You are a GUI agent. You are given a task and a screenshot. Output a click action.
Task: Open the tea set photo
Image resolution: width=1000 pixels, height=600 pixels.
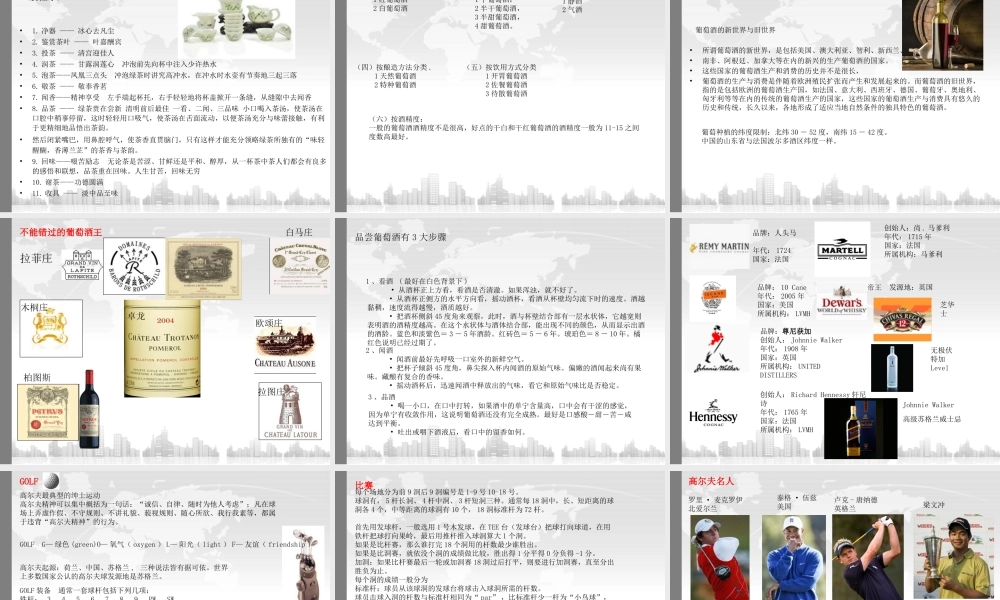coord(236,29)
